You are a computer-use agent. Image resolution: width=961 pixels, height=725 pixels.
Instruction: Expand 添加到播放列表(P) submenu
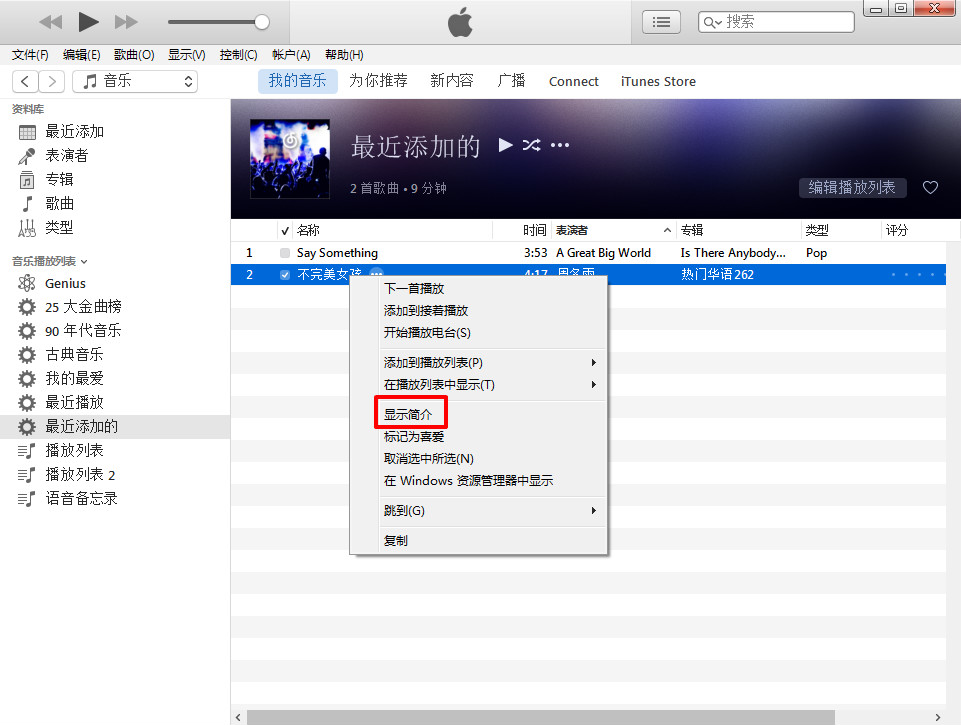click(479, 363)
